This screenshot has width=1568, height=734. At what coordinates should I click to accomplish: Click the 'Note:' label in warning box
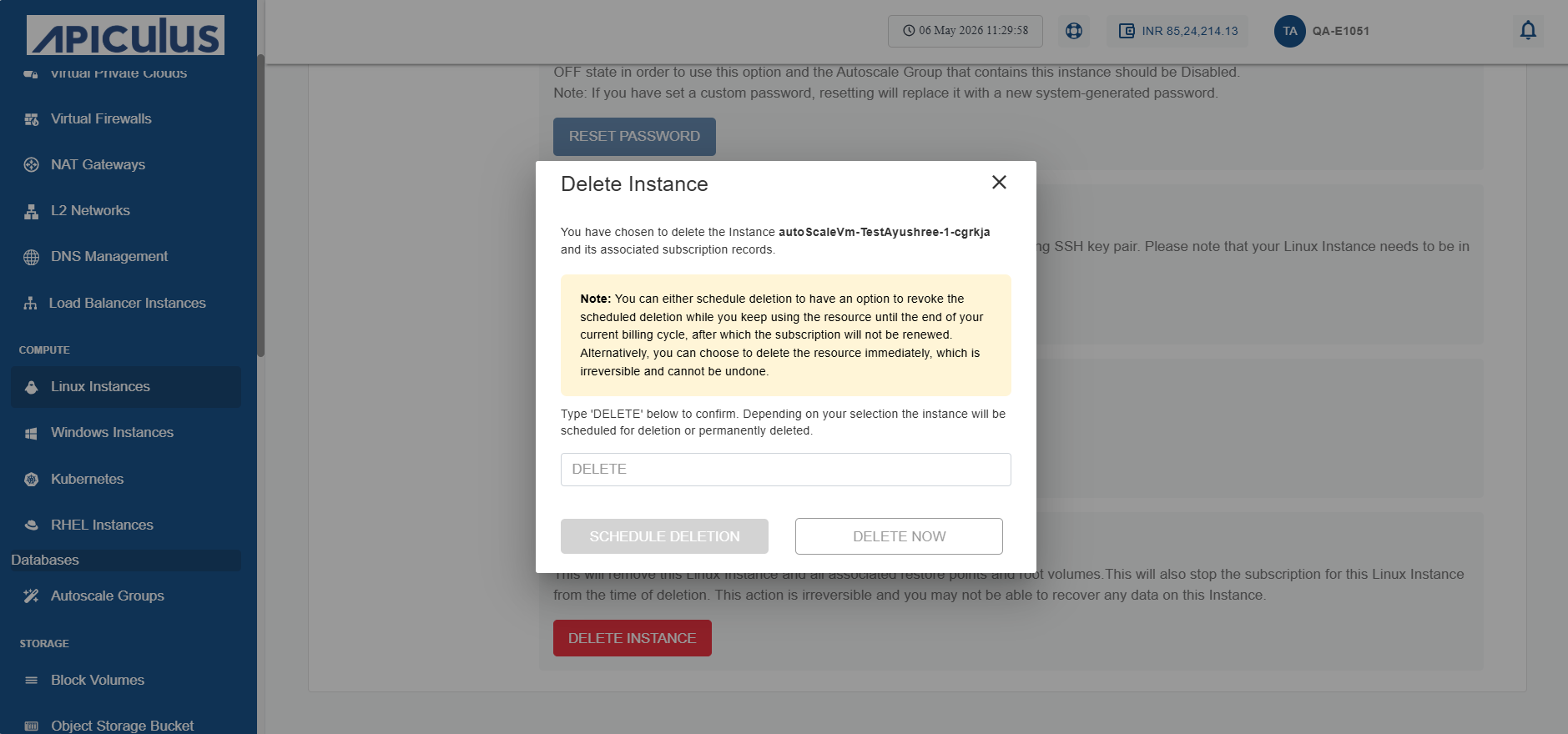(x=596, y=299)
